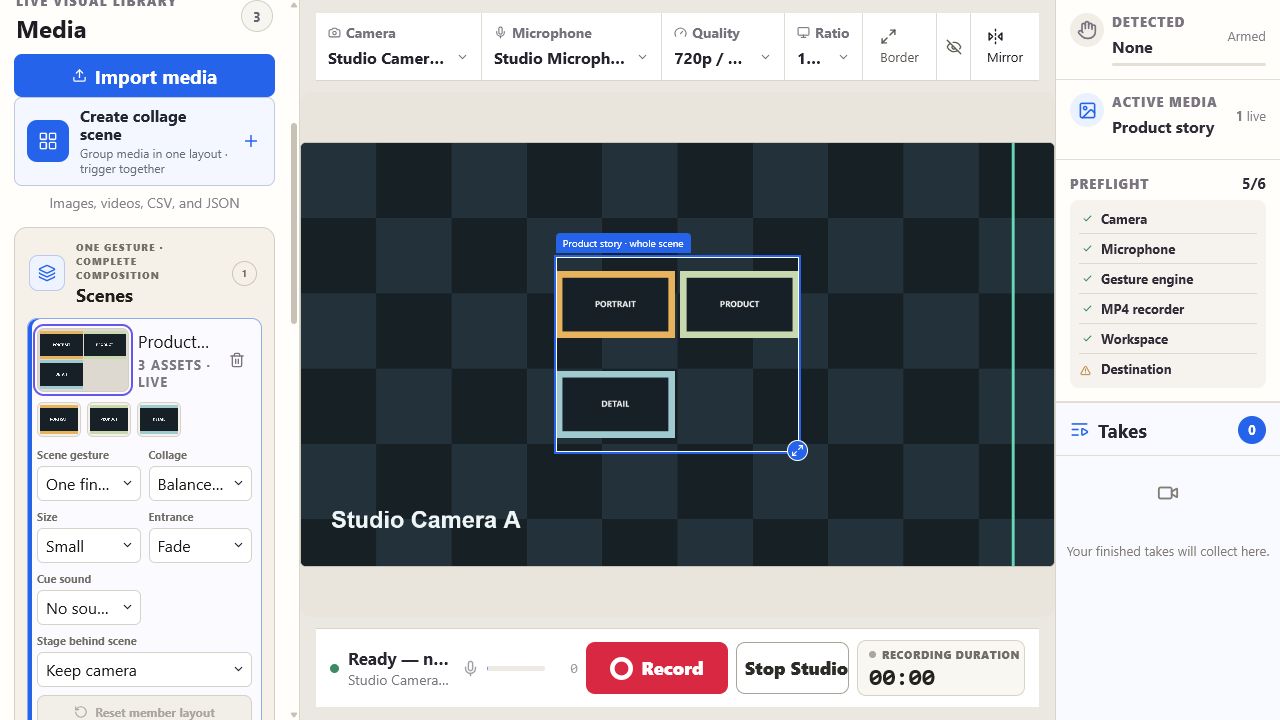Viewport: 1280px width, 720px height.
Task: Click the Stop Studio button
Action: (x=792, y=668)
